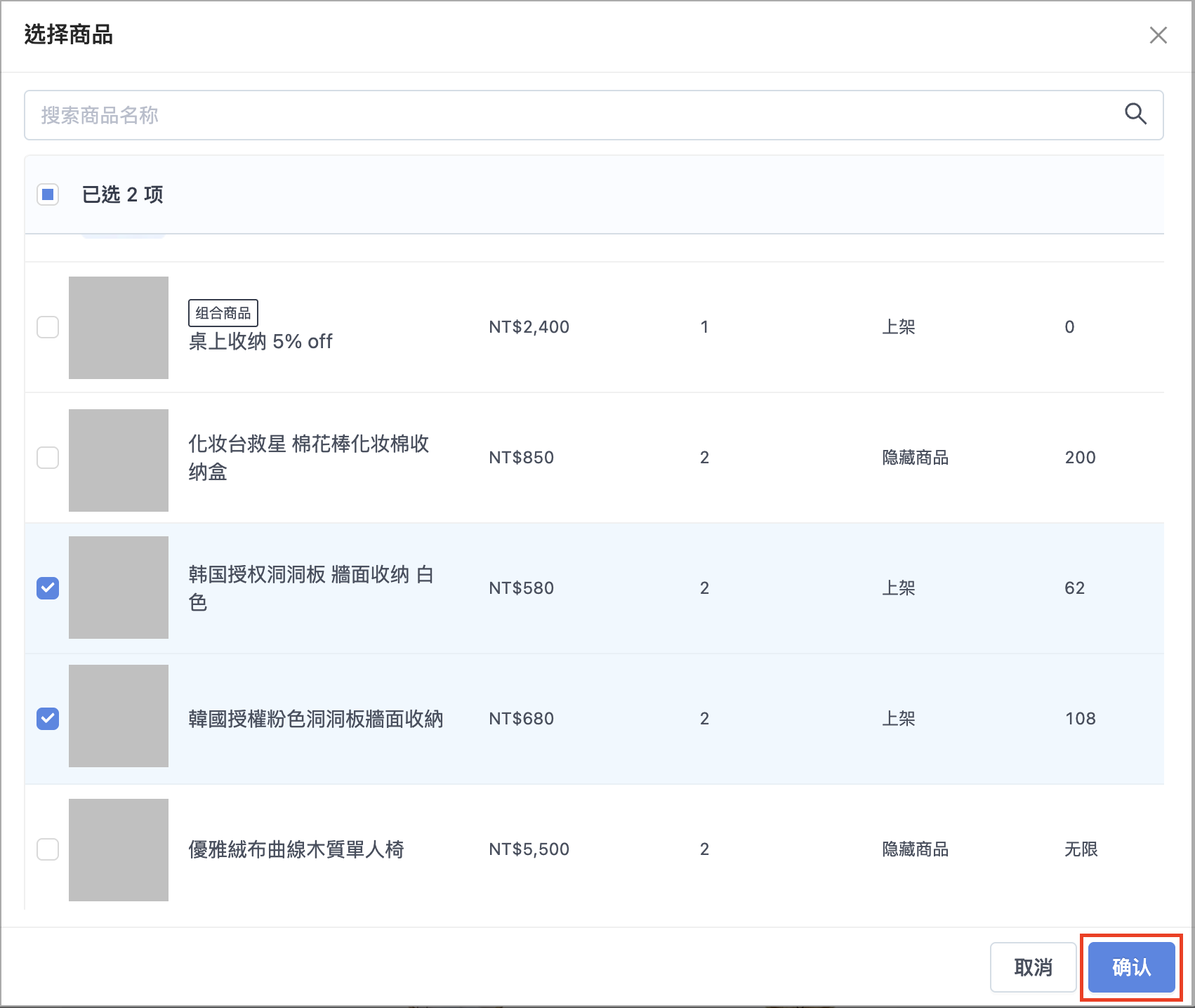The width and height of the screenshot is (1195, 1008).
Task: Click the stock value 无限
Action: point(1081,849)
